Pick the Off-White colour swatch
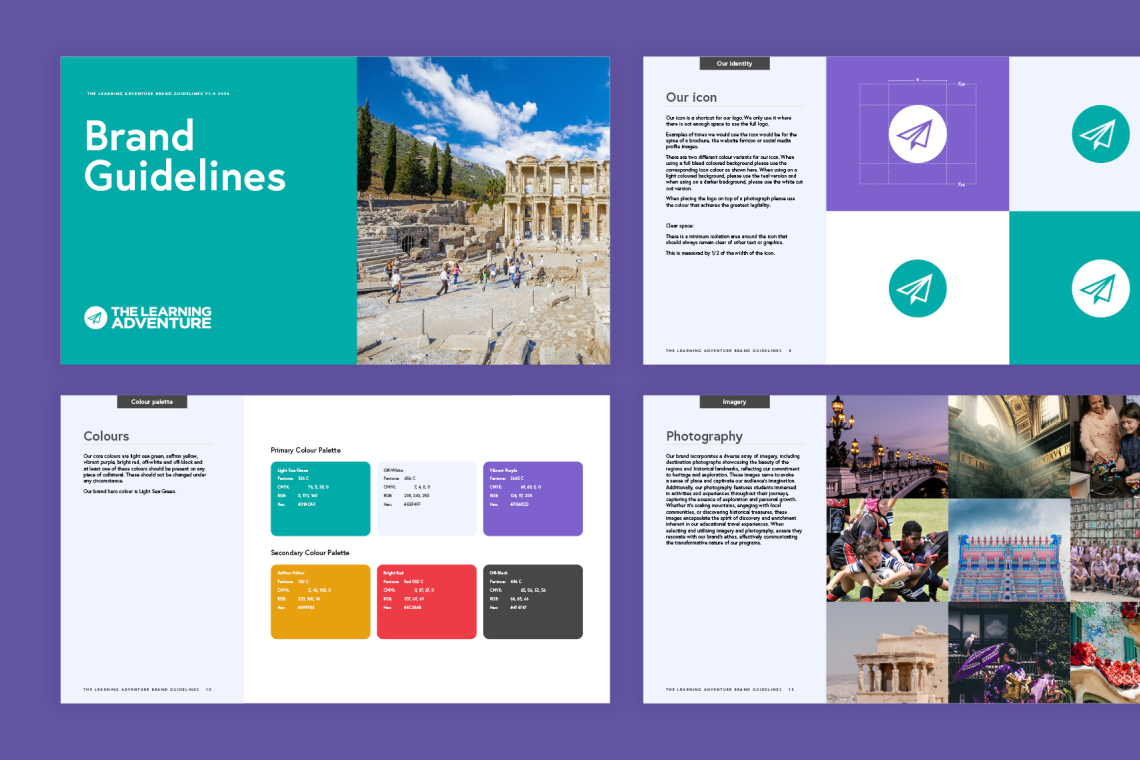 coord(426,498)
